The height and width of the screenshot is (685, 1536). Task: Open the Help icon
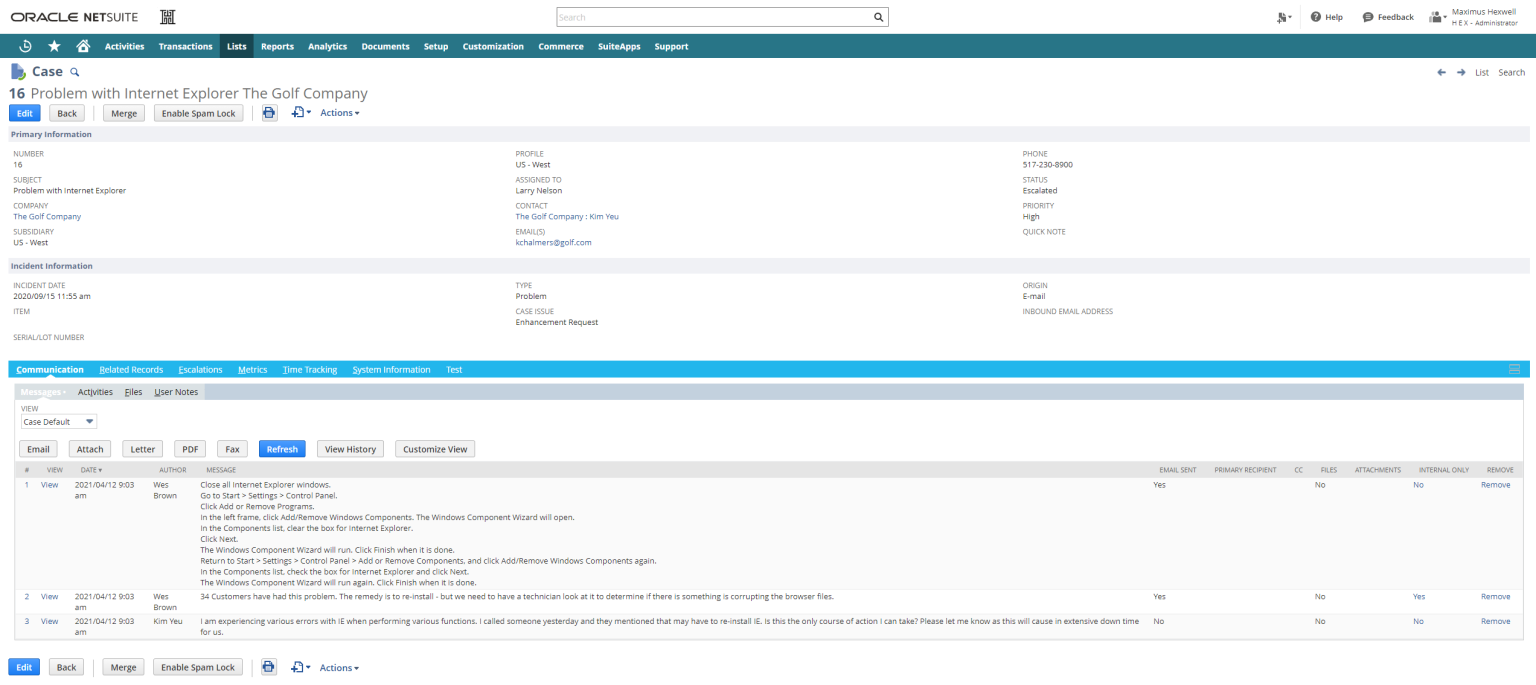(x=1326, y=17)
